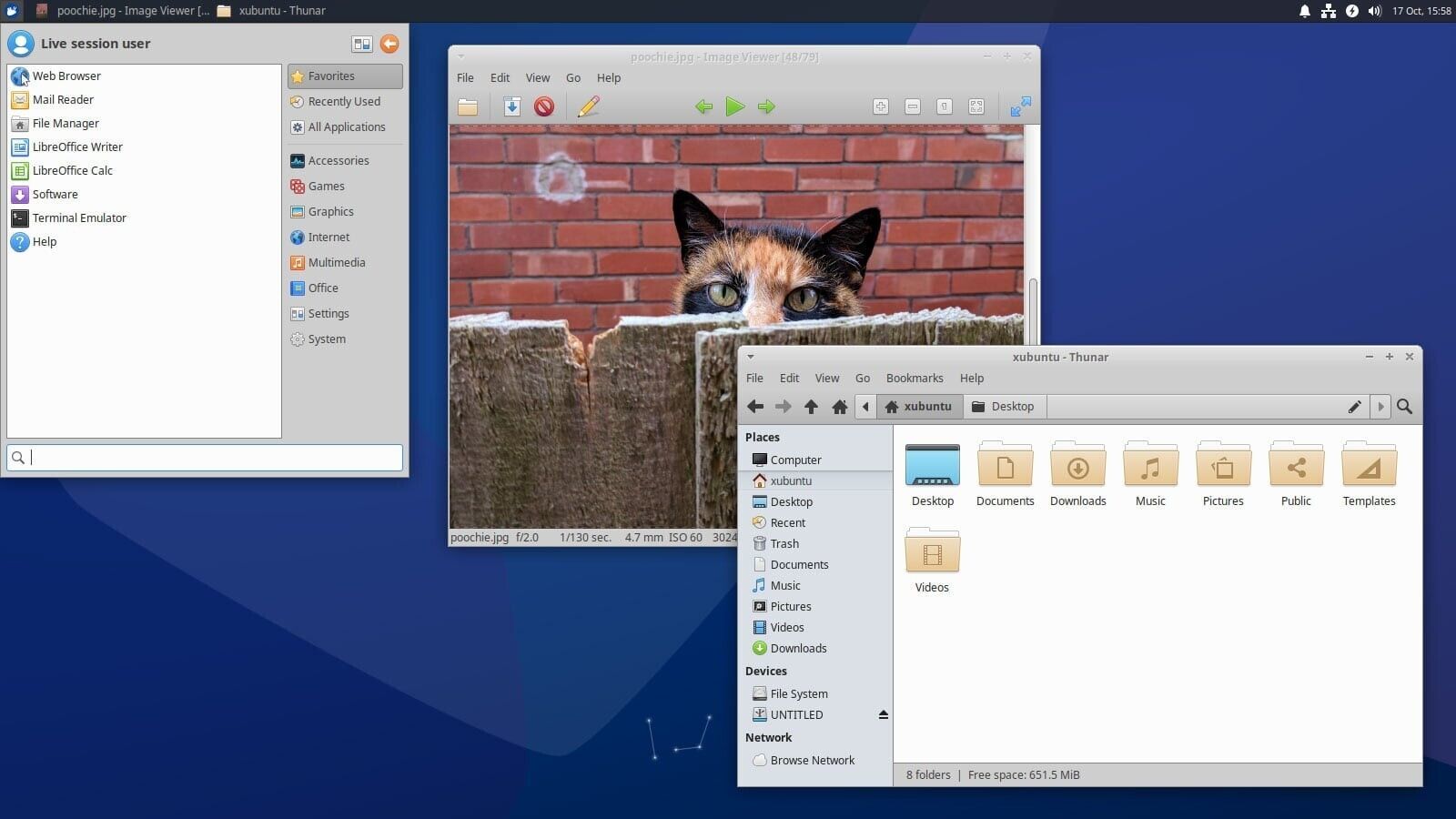Toggle fullscreen mode in Image Viewer

(1020, 106)
